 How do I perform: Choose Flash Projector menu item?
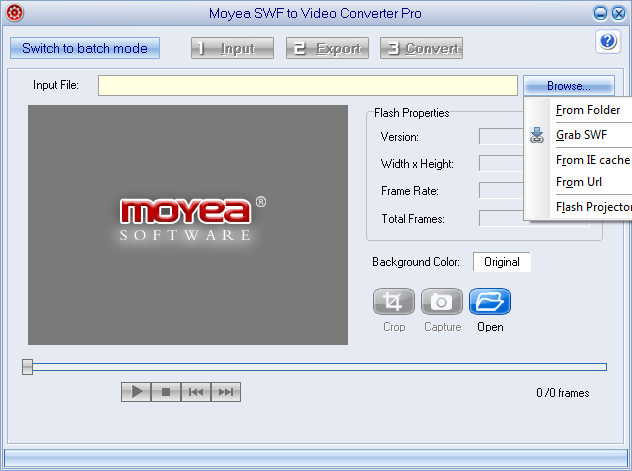(593, 207)
